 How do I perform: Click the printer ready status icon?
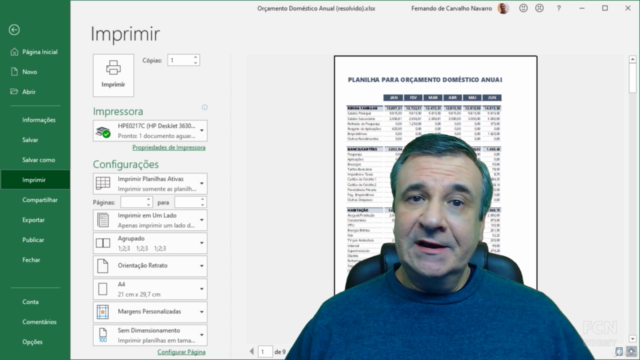pyautogui.click(x=103, y=132)
